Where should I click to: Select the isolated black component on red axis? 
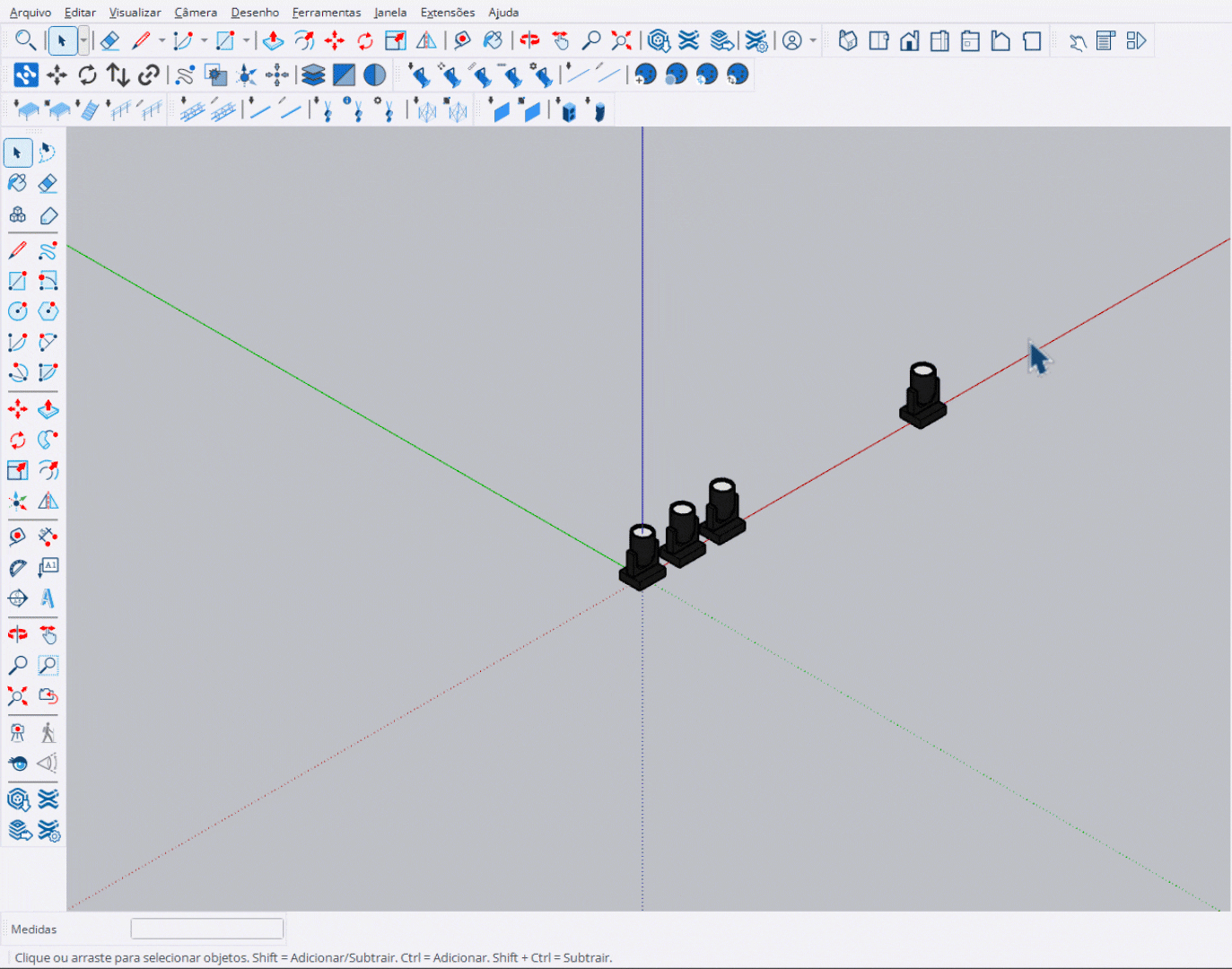tap(922, 397)
